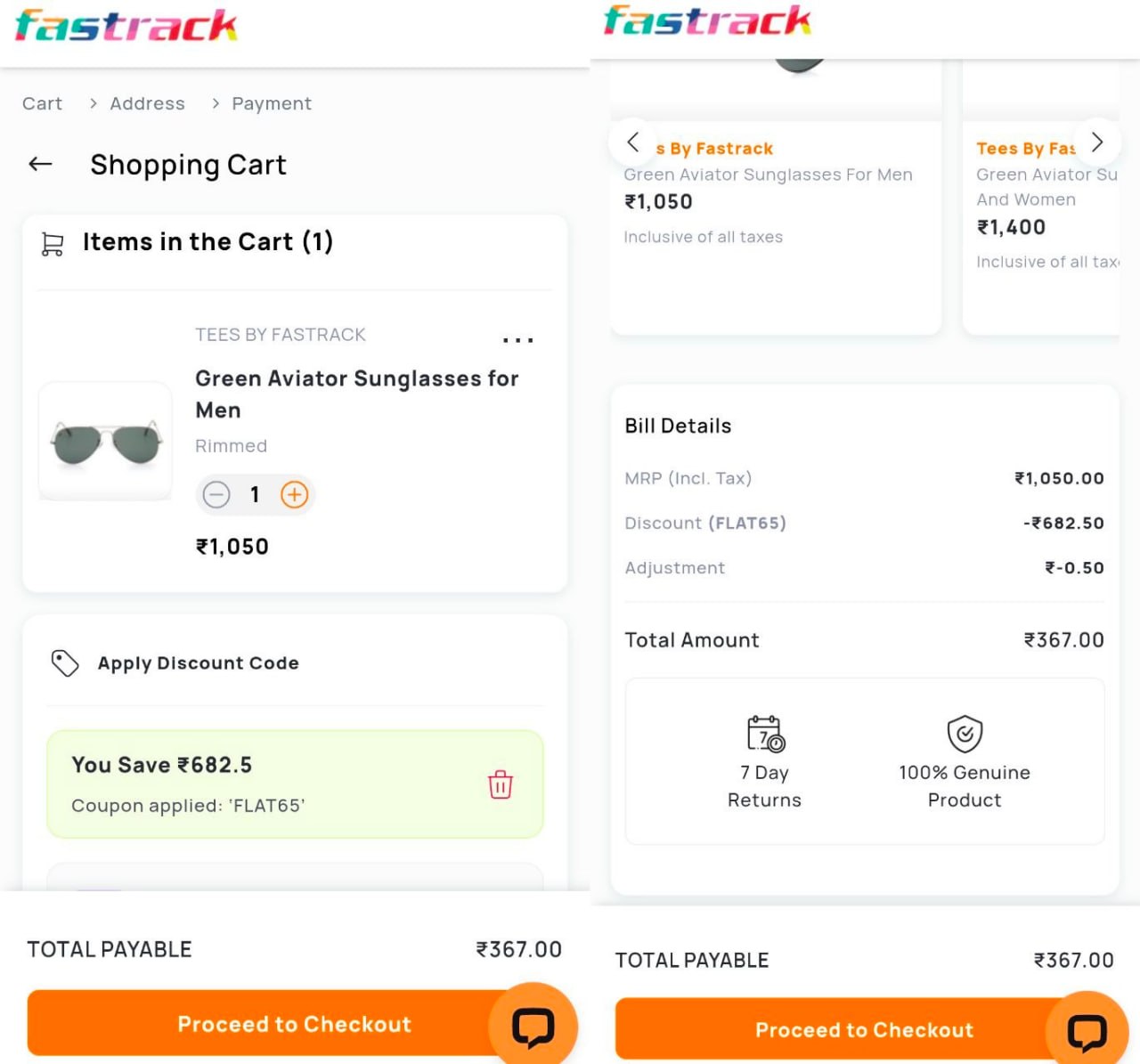Click the Fastrack logo at top left
Image resolution: width=1140 pixels, height=1064 pixels.
[x=125, y=27]
